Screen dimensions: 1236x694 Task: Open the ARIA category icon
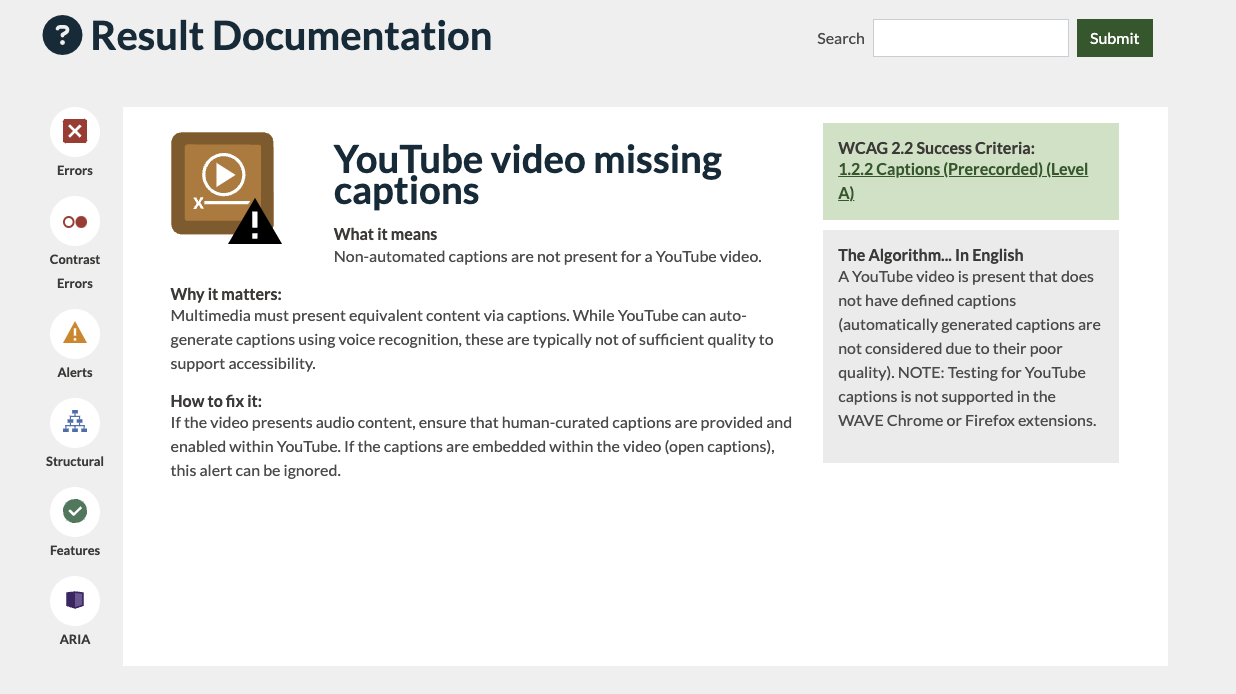(x=75, y=601)
